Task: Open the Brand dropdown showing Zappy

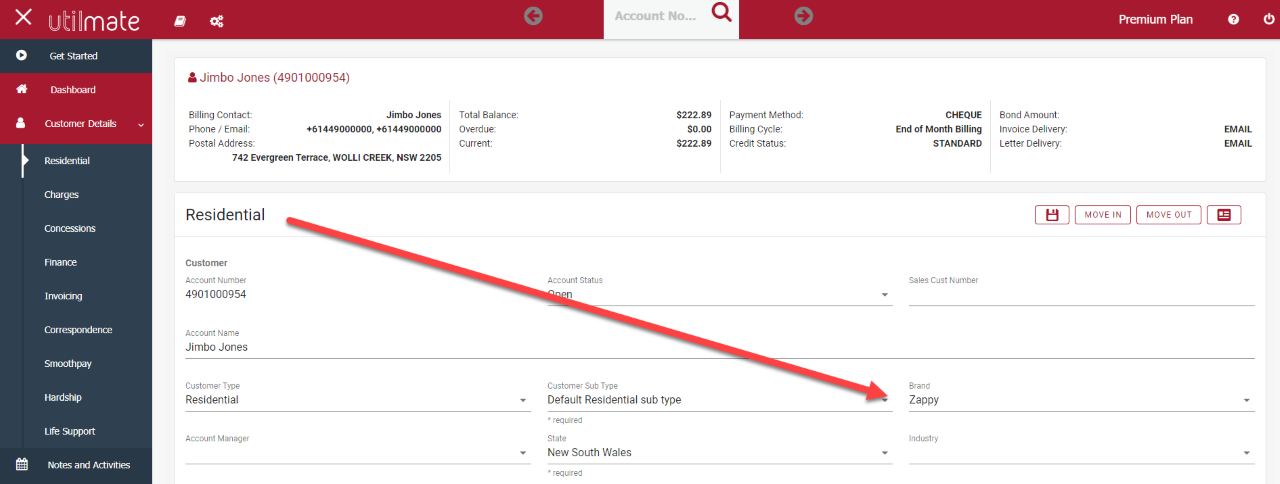Action: click(1081, 400)
